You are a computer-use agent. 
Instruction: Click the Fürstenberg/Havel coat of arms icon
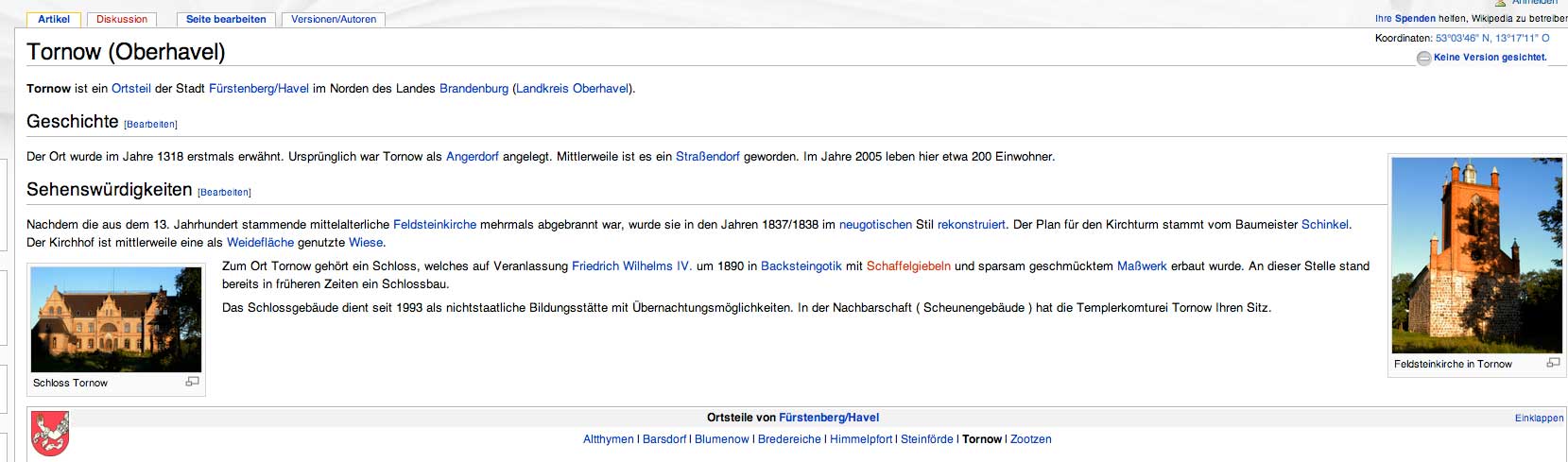50,434
